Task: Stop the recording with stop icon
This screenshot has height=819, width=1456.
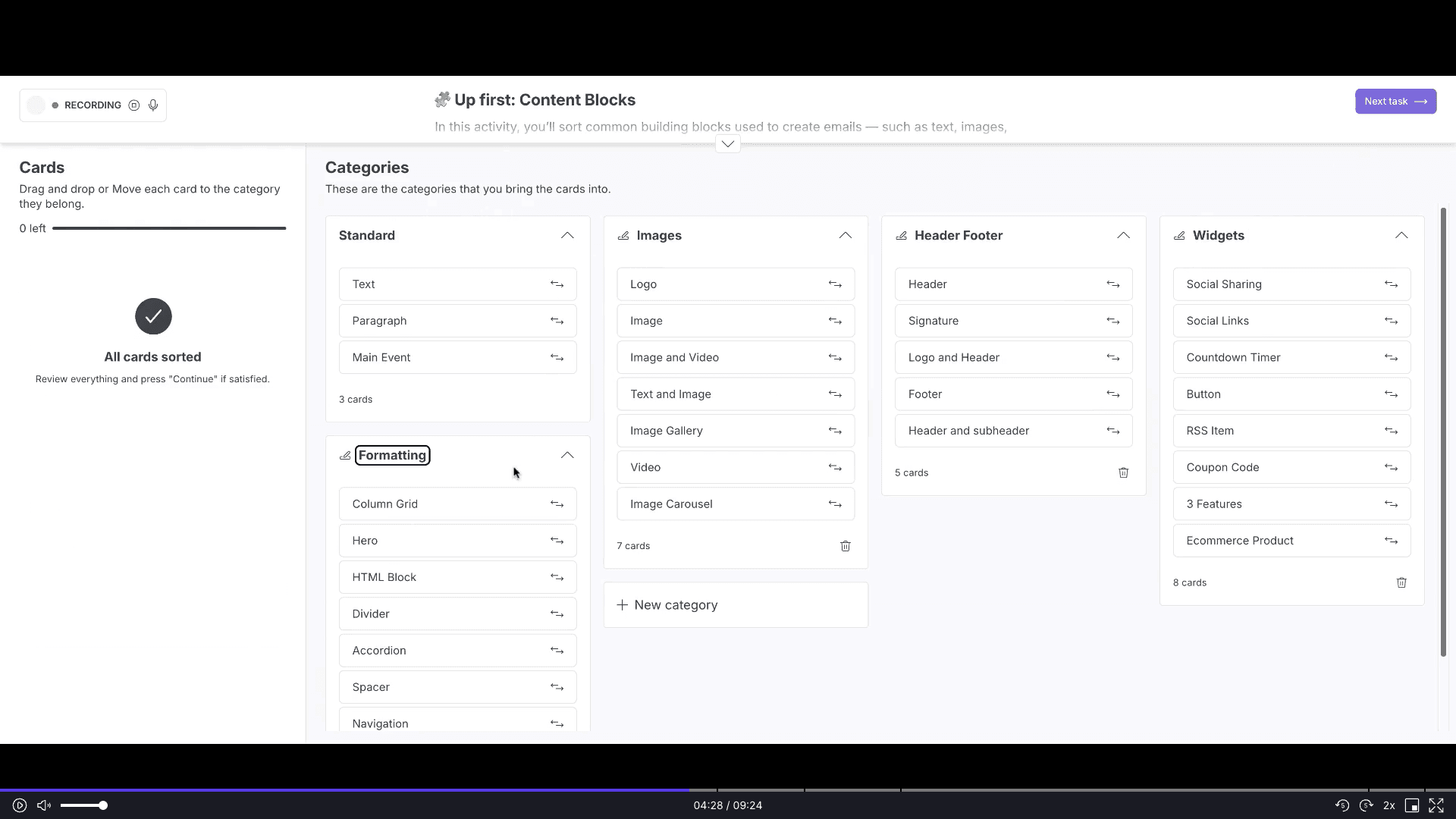Action: click(x=134, y=105)
